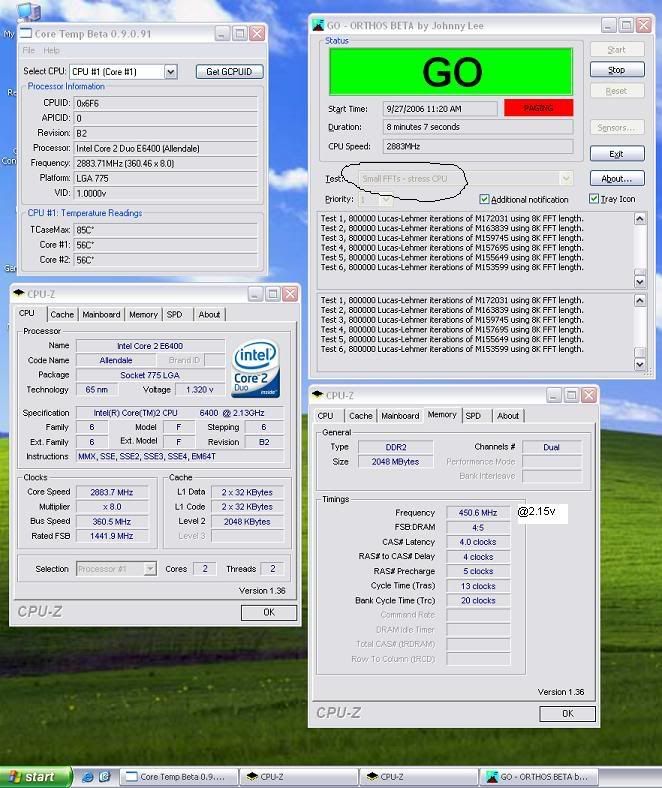Click the Get GCPUID button
This screenshot has height=788, width=662.
click(229, 72)
